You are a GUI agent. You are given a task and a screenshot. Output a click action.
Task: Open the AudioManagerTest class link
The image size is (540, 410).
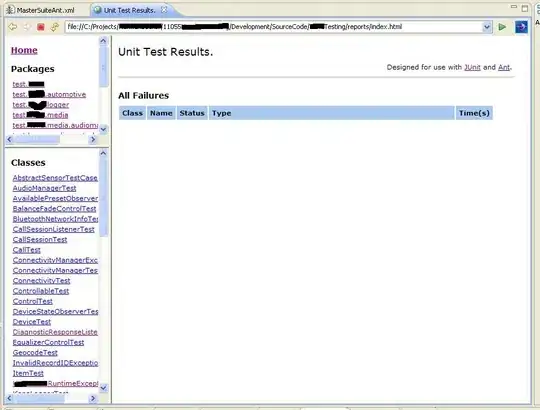click(44, 188)
